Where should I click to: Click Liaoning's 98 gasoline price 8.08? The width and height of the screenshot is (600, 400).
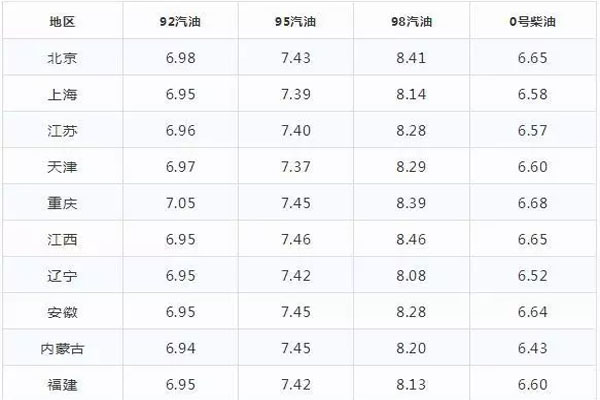coord(411,276)
